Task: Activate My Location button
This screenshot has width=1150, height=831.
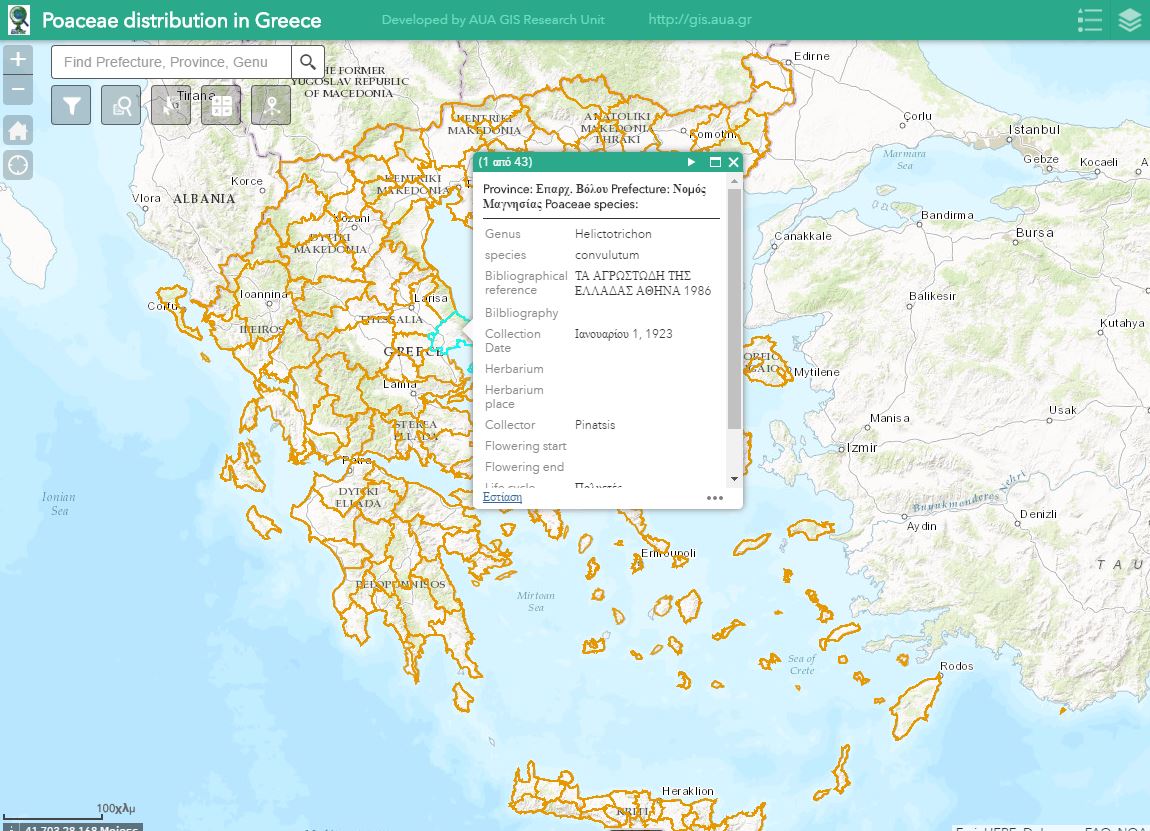Action: click(18, 165)
